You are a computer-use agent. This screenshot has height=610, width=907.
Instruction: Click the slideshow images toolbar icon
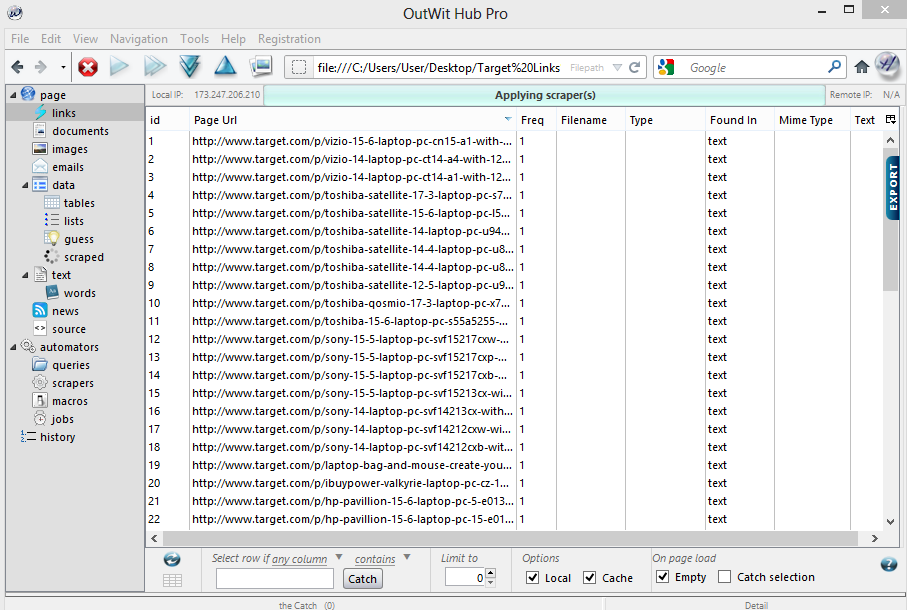[261, 68]
